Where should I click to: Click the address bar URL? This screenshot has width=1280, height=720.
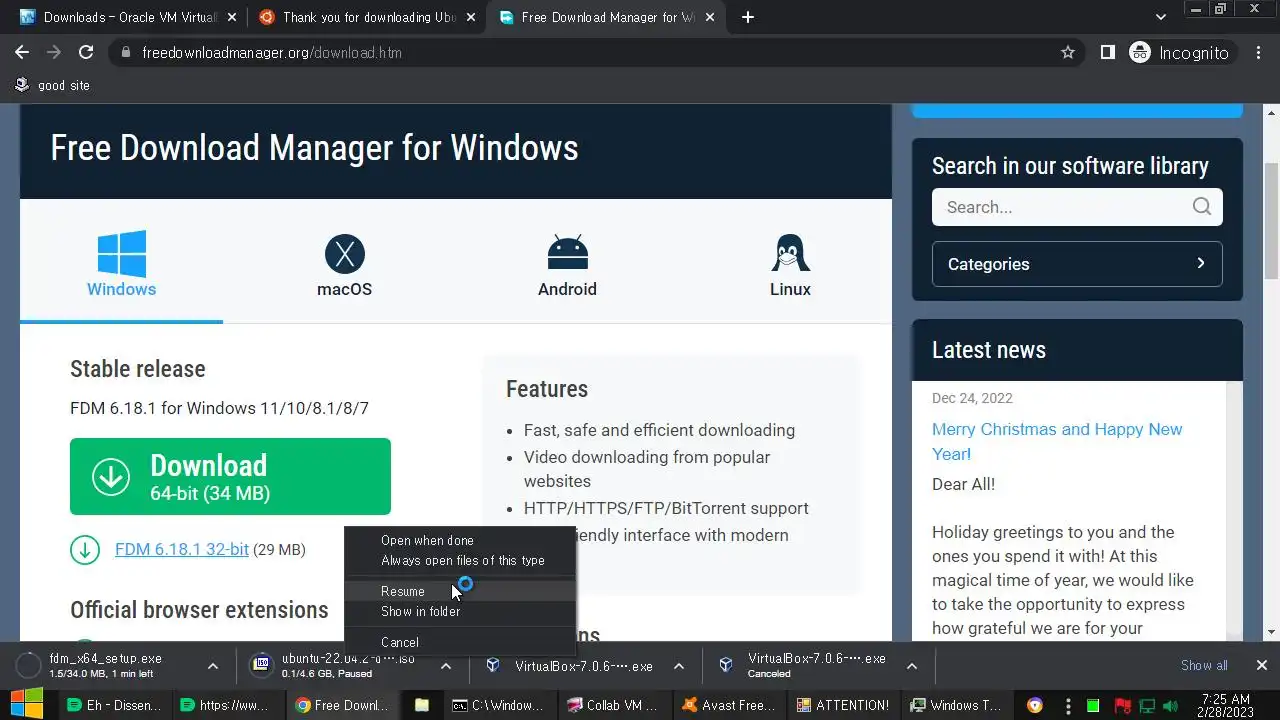(x=272, y=53)
